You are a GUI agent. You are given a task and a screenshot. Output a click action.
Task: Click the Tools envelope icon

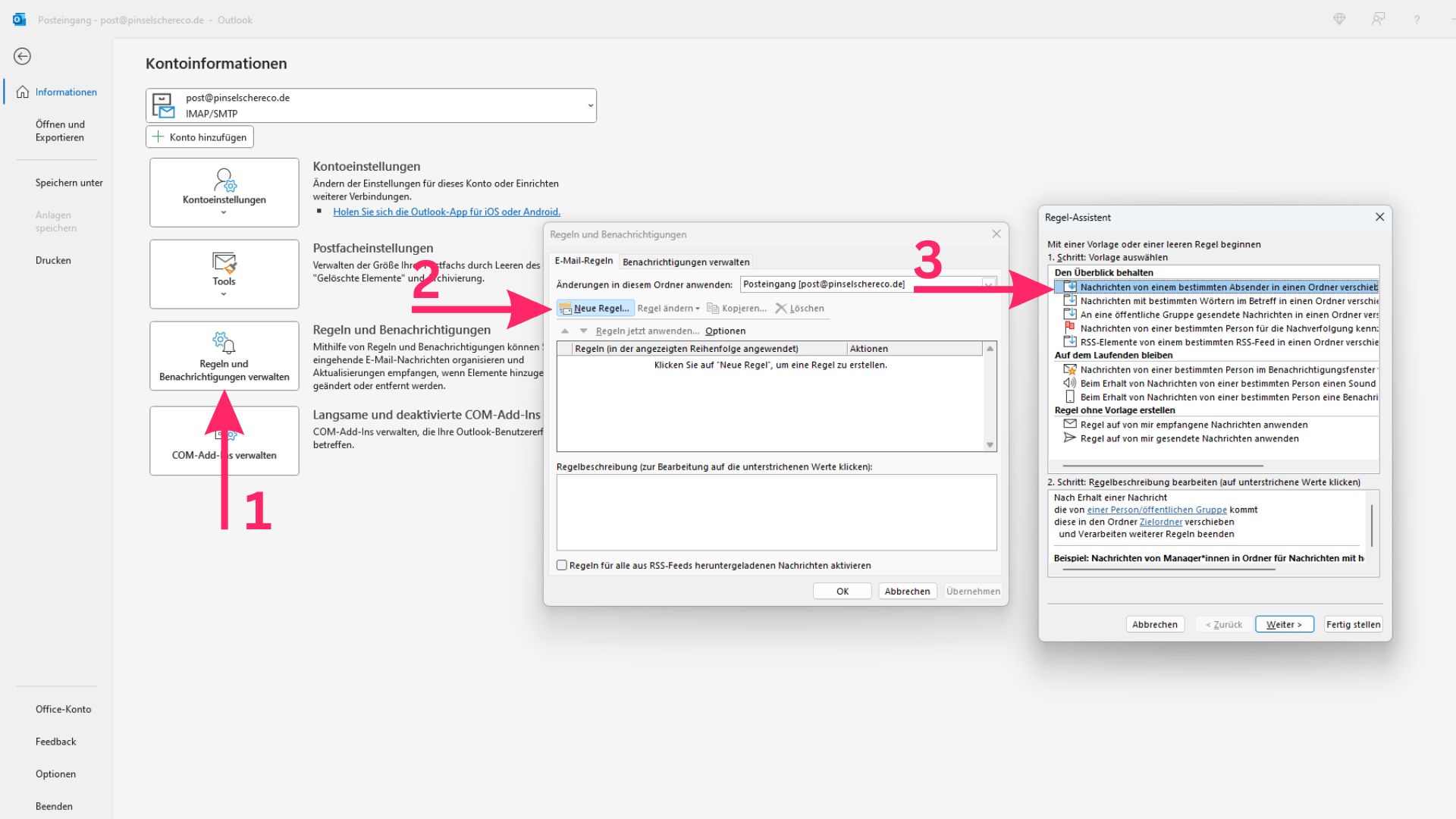[224, 262]
